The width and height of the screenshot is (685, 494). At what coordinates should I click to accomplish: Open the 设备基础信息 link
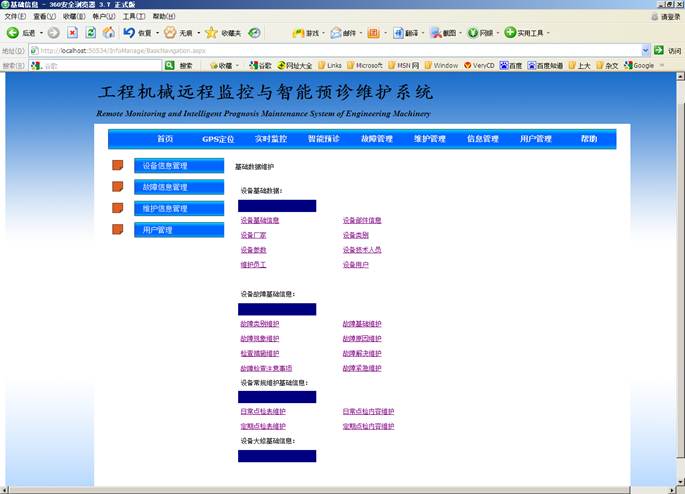point(259,220)
